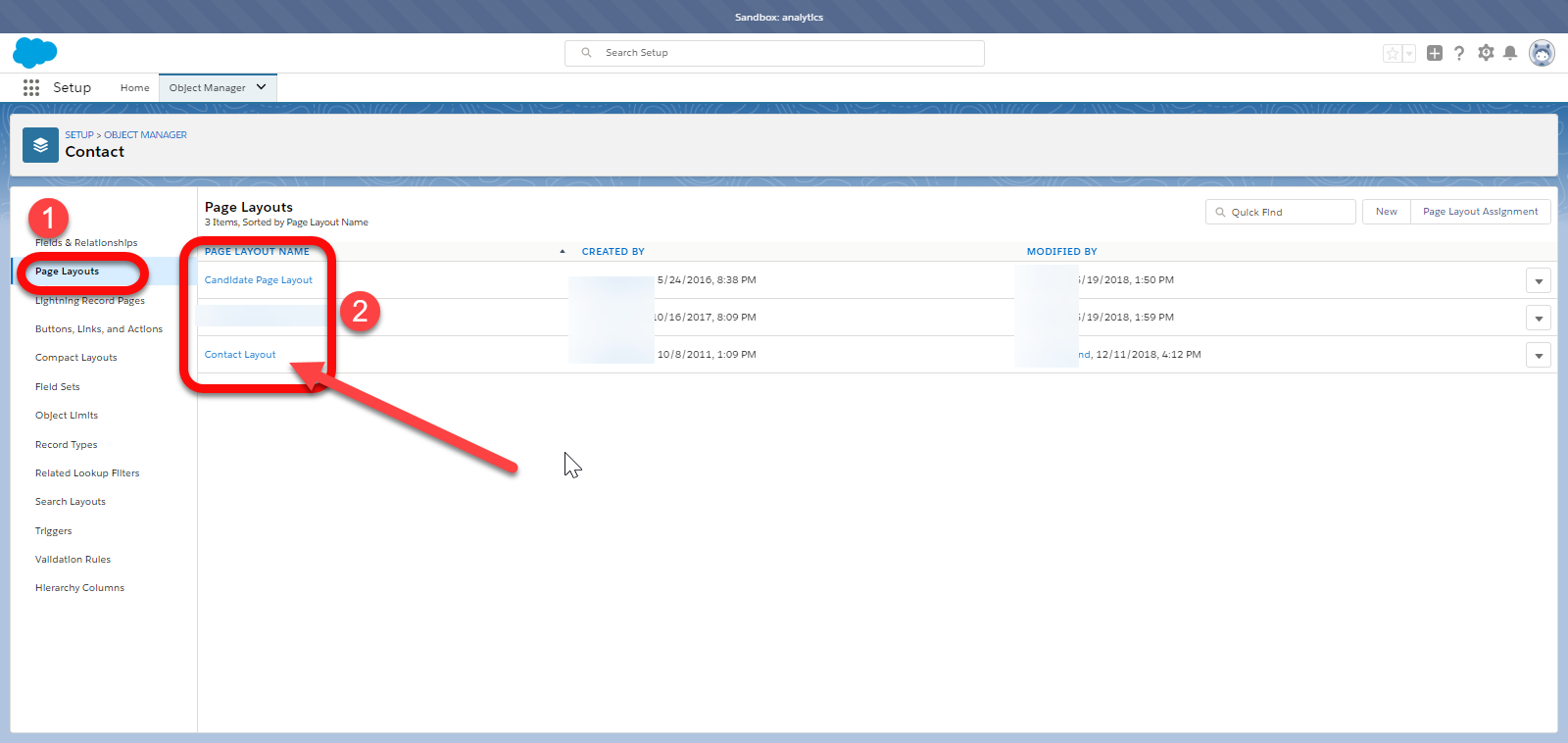Screen dimensions: 1568x743
Task: Click the Salesforce cloud logo
Action: pos(35,53)
